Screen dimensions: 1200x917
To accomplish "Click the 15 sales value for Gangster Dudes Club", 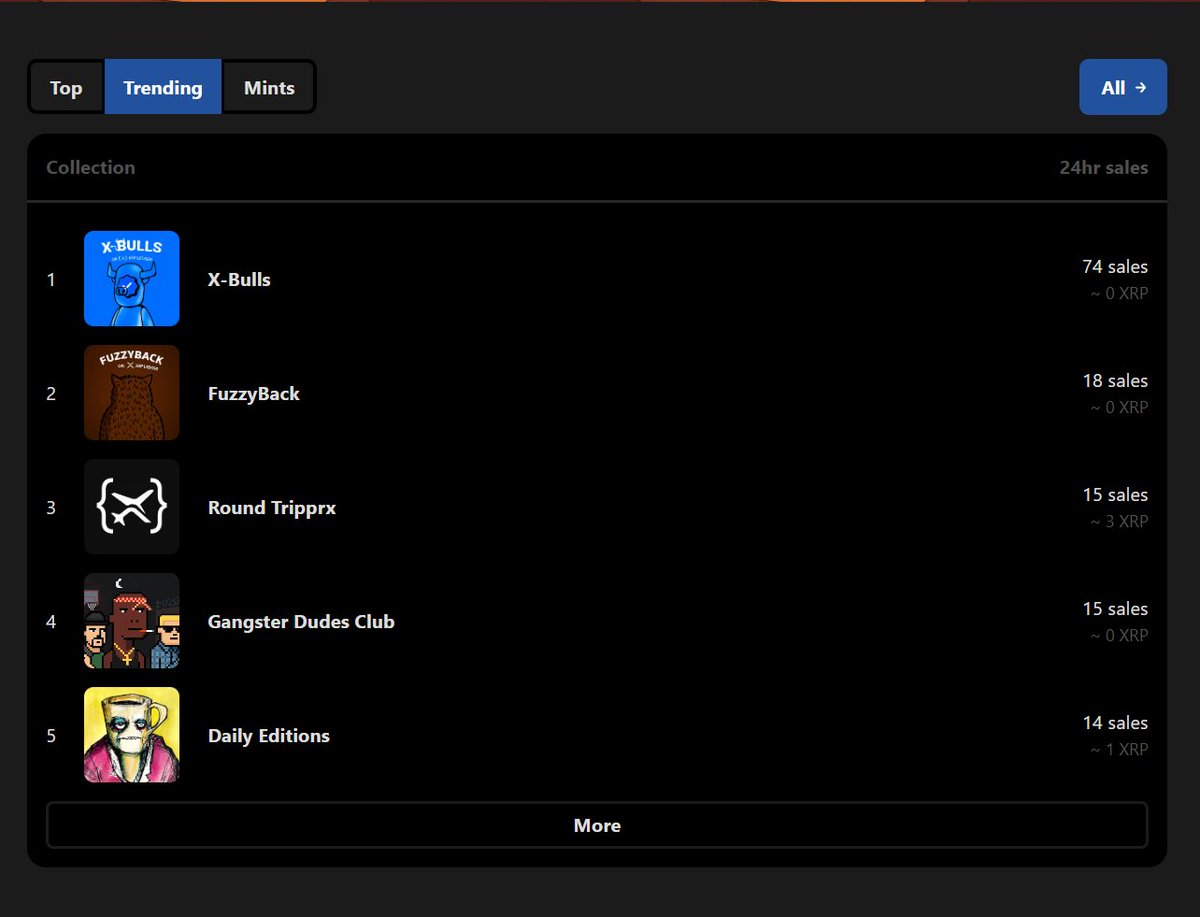I will click(x=1115, y=609).
